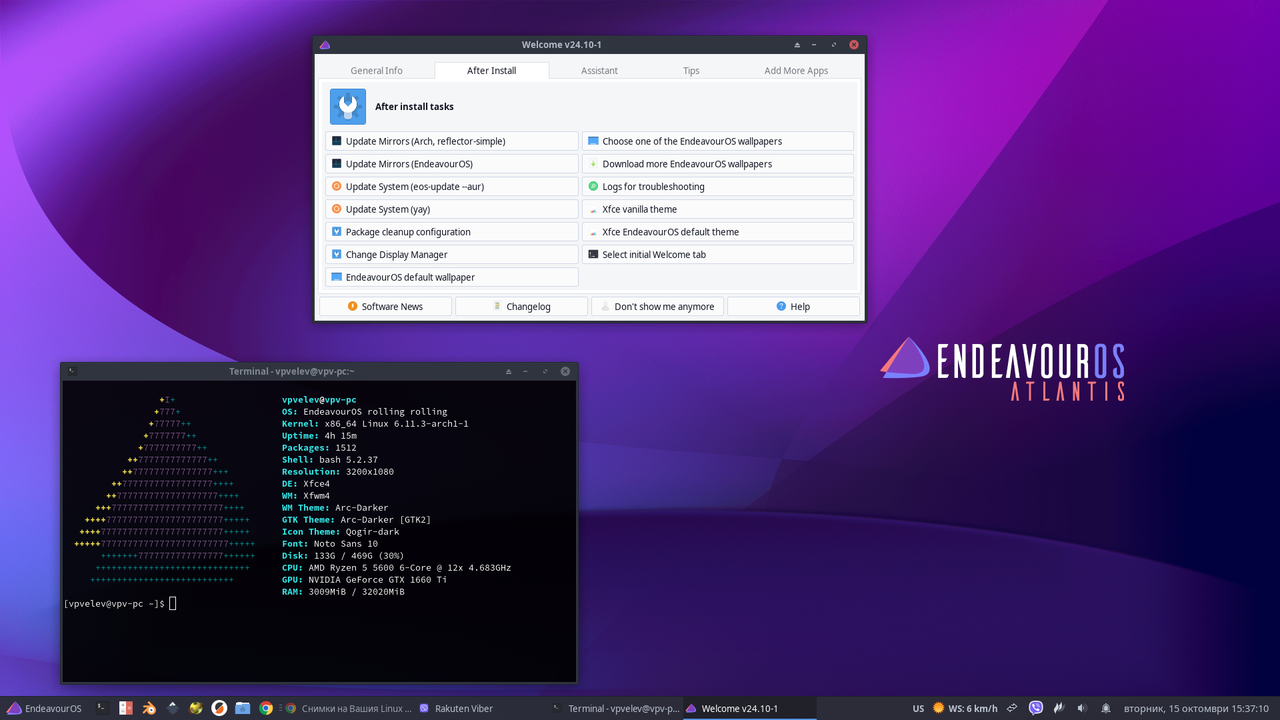Screen dimensions: 1280x720
Task: Launch Google Chrome from the taskbar launcher
Action: [x=266, y=708]
